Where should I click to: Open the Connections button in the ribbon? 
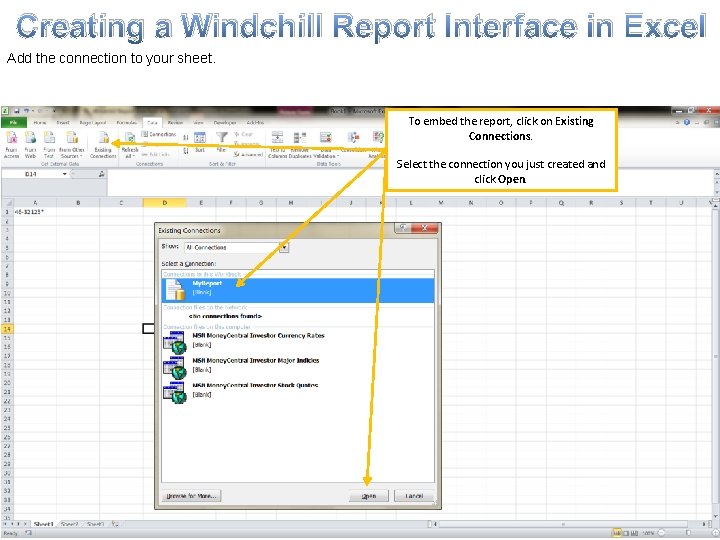pos(158,134)
